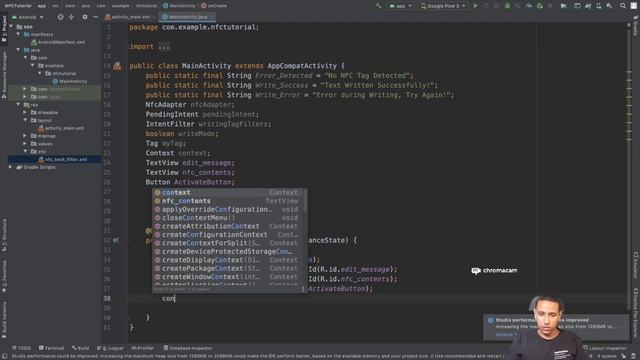Open the TODO tool window

[22, 348]
